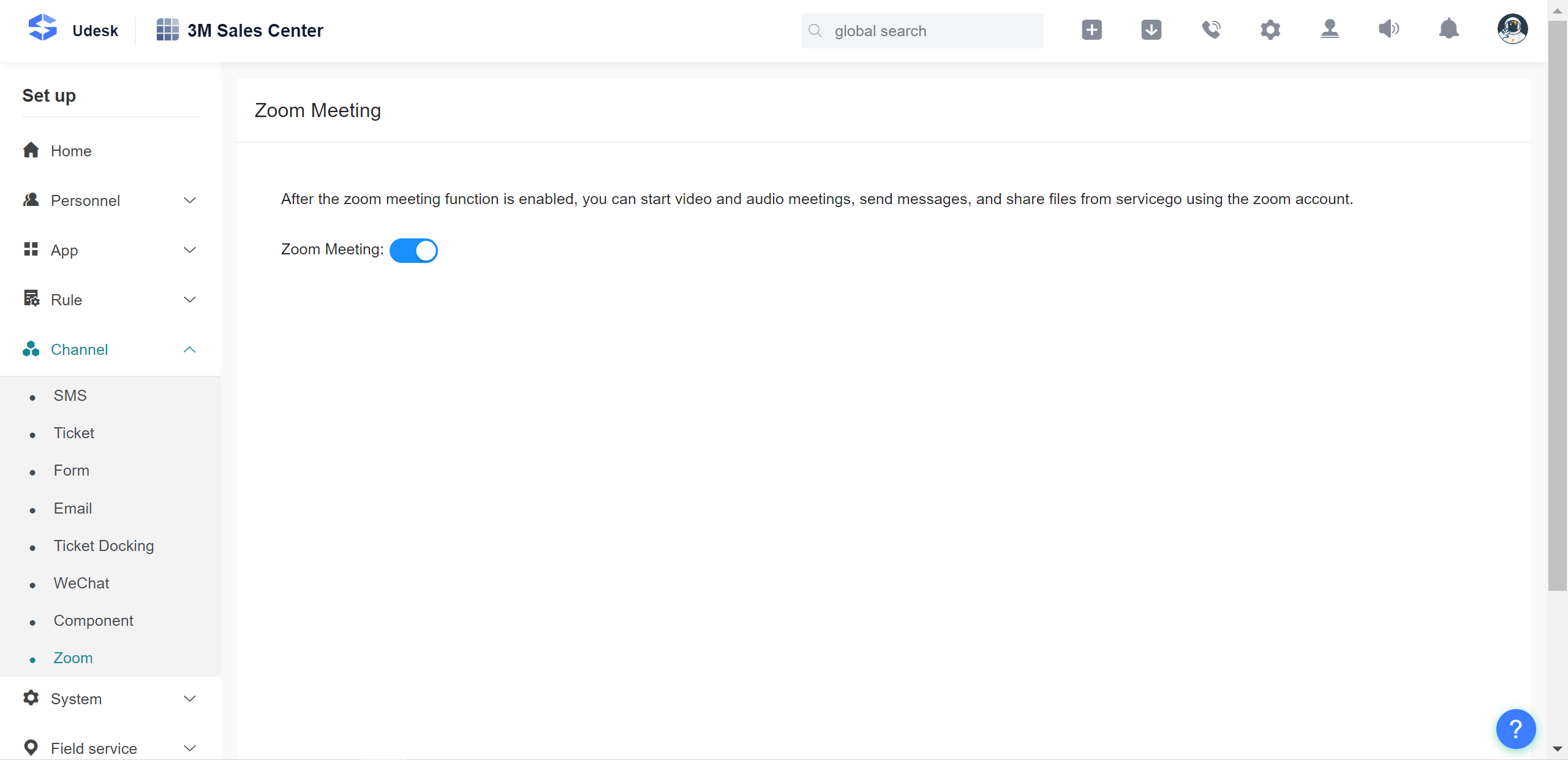Click the Field service menu label
The width and height of the screenshot is (1568, 760).
94,748
